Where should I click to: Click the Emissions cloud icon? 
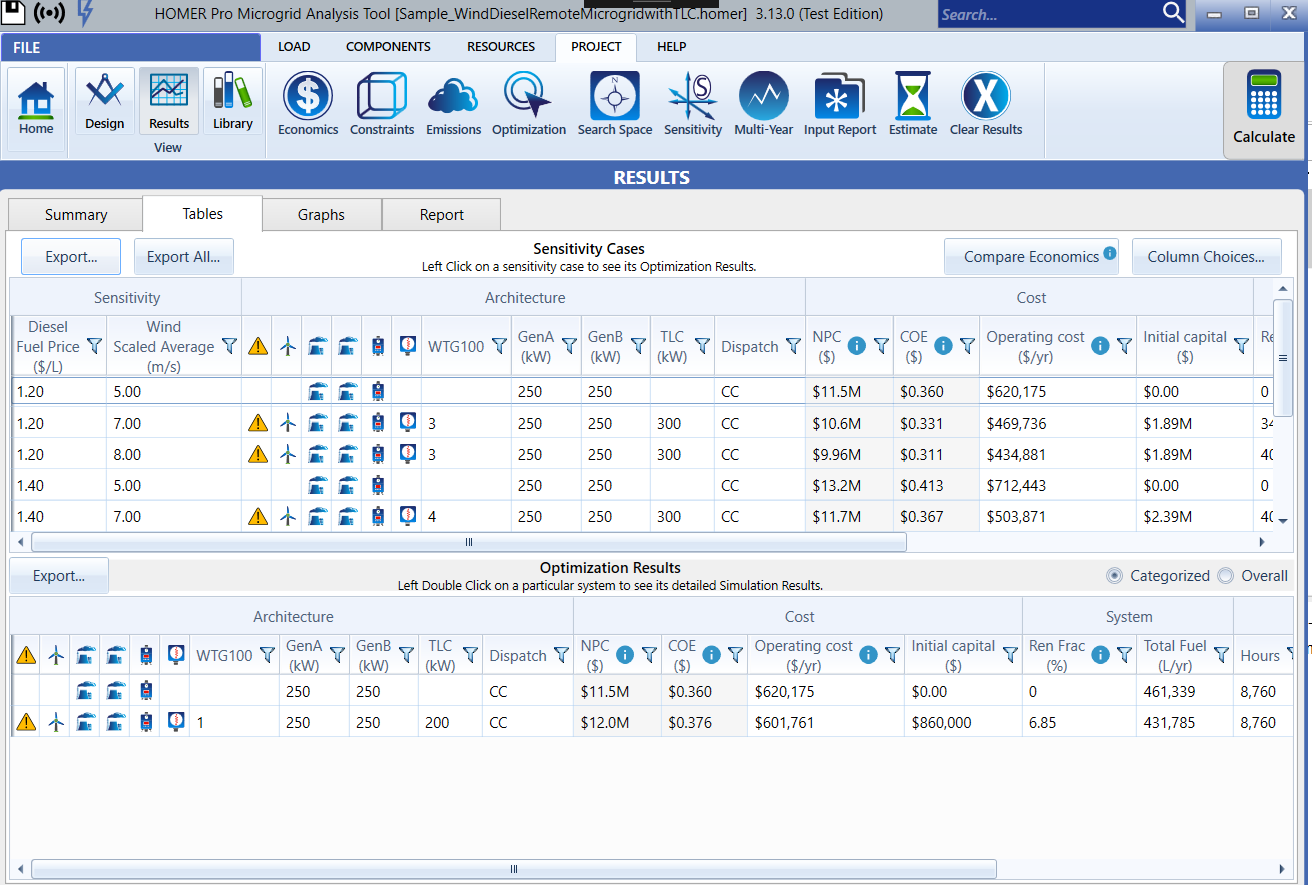coord(453,98)
